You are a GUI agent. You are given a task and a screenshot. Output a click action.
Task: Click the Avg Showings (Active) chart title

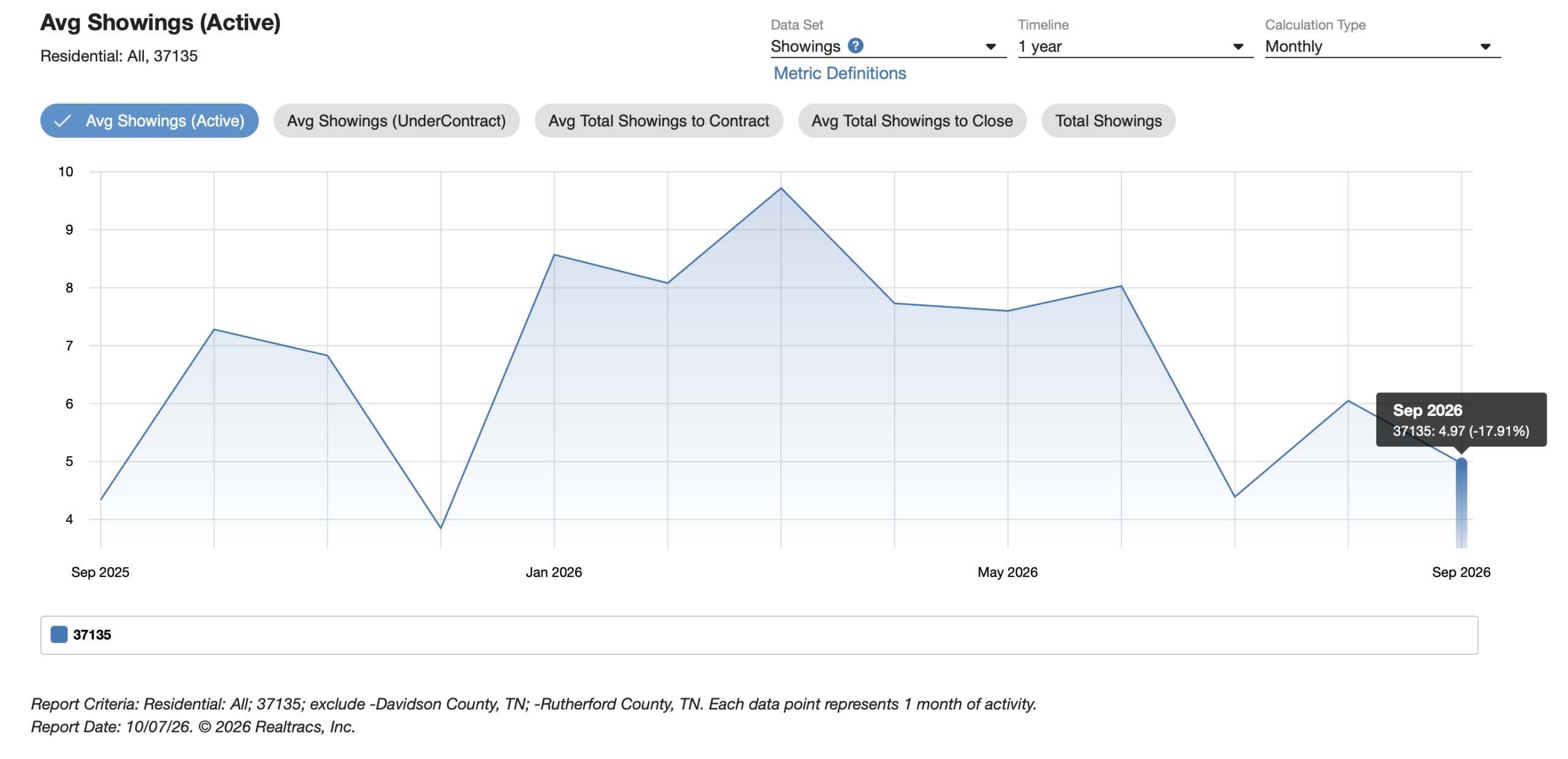(160, 23)
